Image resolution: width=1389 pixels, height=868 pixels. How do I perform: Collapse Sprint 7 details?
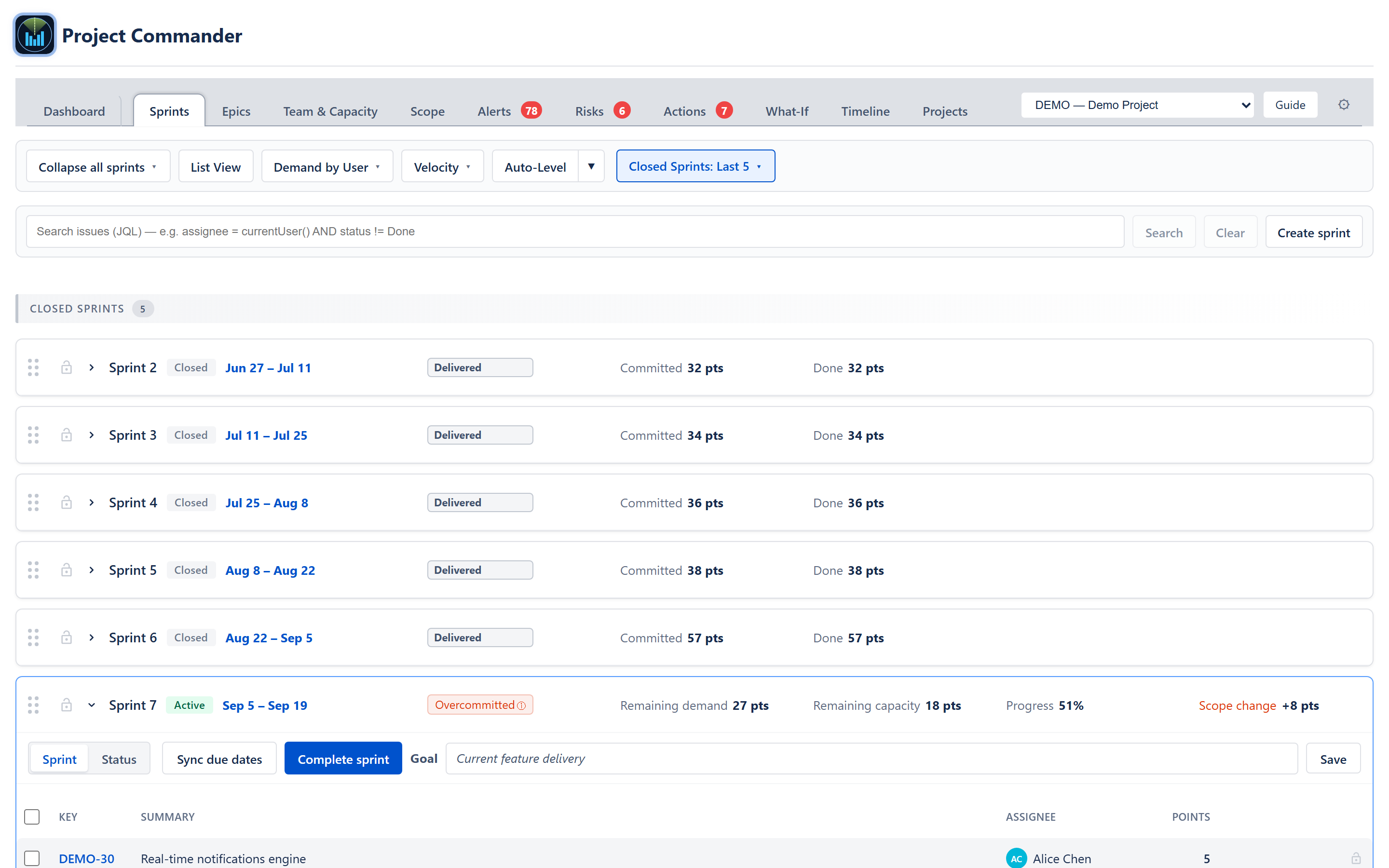coord(91,705)
